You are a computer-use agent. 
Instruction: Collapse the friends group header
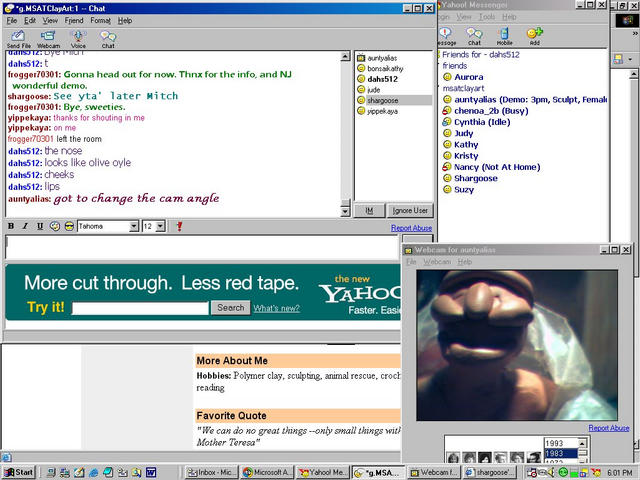tap(454, 66)
